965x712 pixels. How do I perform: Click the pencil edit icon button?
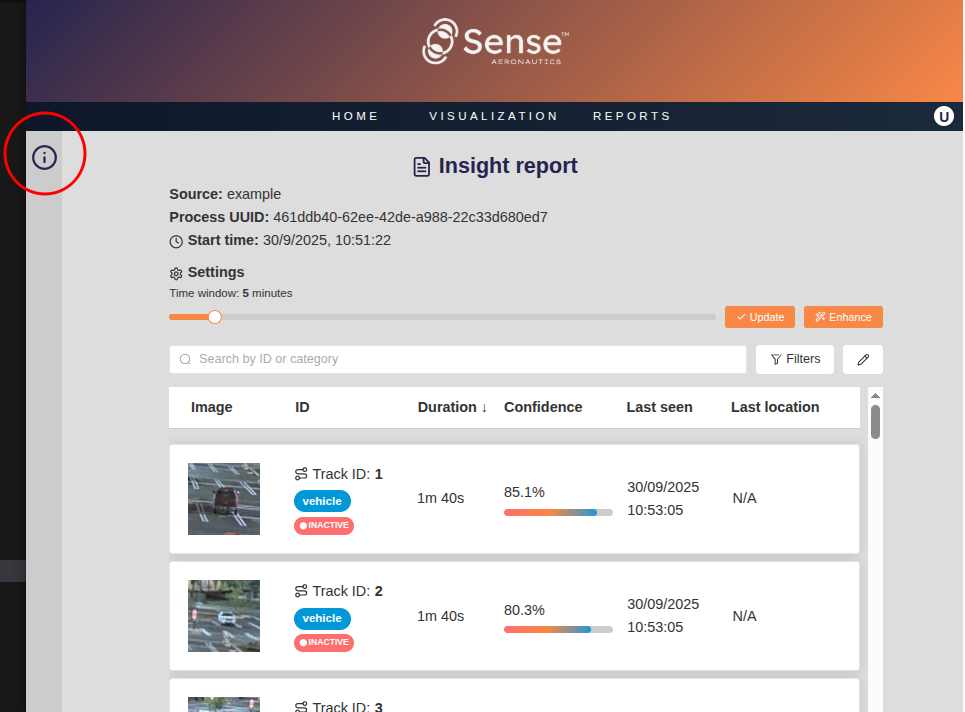[x=862, y=359]
